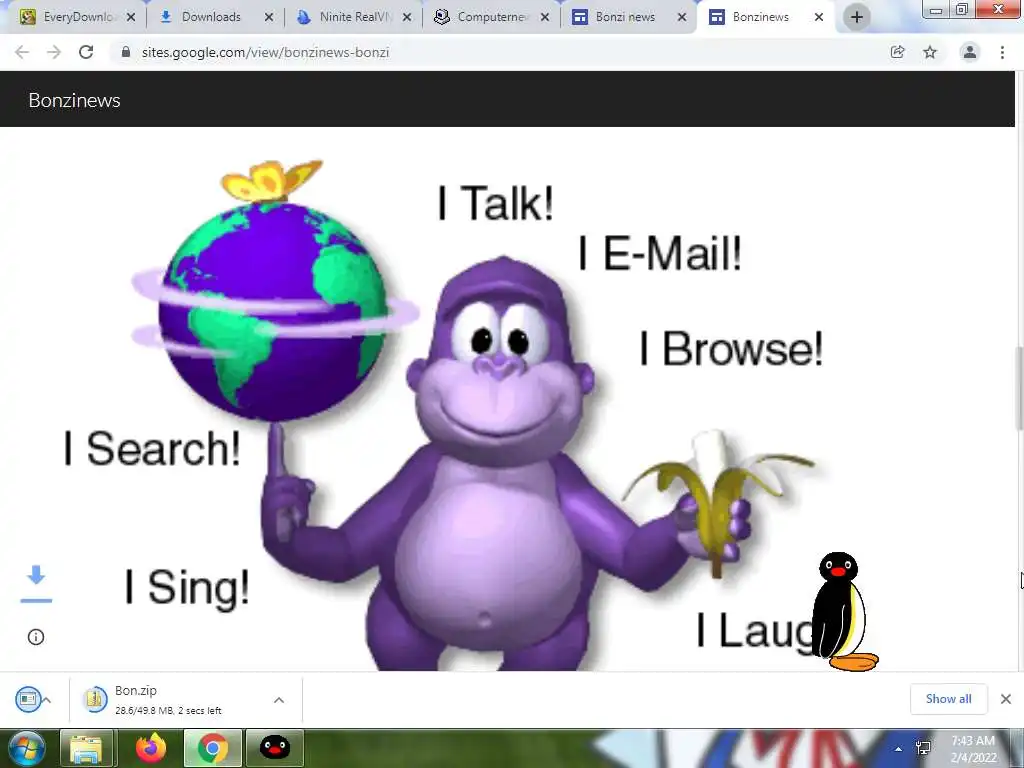Show hidden system tray icons
Screen dimensions: 1024x768
click(x=899, y=749)
